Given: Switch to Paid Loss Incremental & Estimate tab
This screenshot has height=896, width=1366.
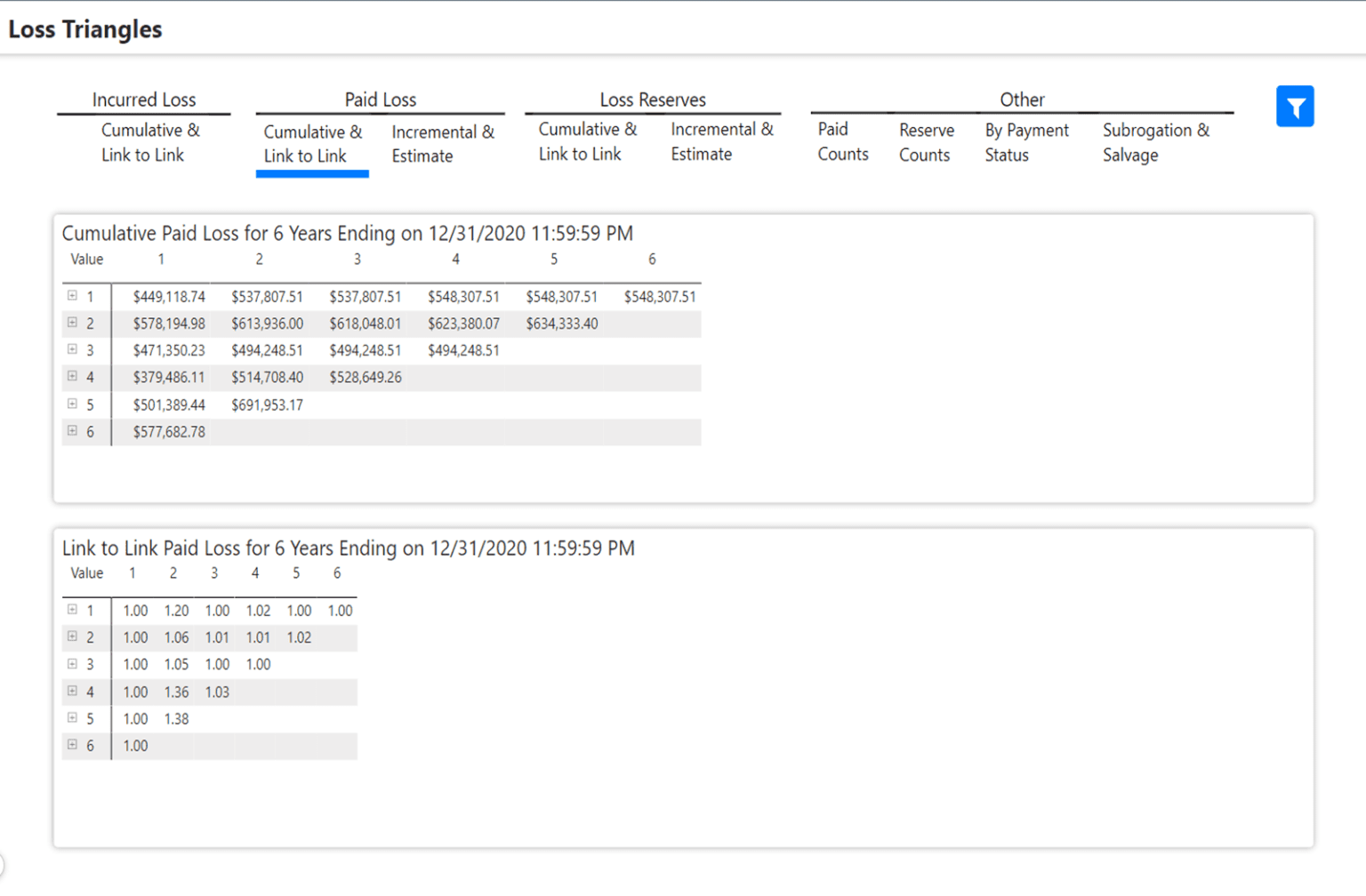Looking at the screenshot, I should [442, 144].
